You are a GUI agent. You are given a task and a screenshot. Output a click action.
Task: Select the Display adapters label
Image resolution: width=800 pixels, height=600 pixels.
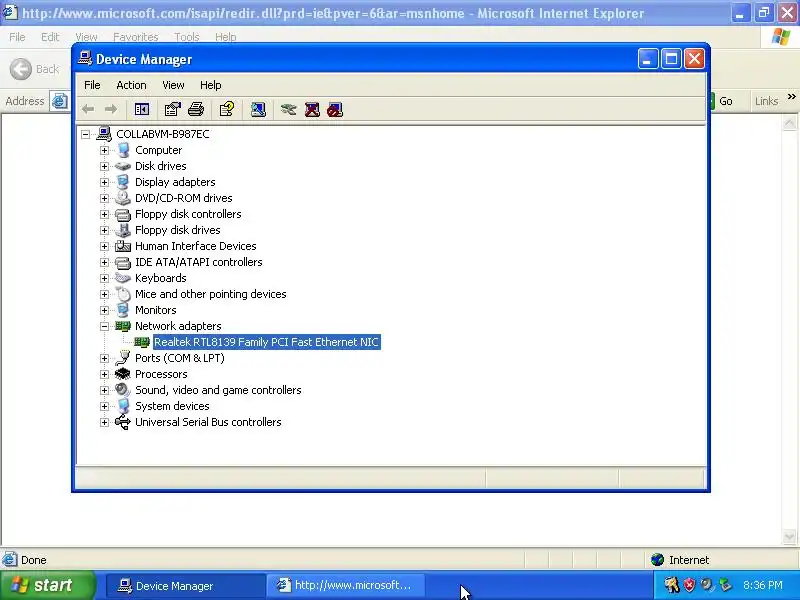175,182
